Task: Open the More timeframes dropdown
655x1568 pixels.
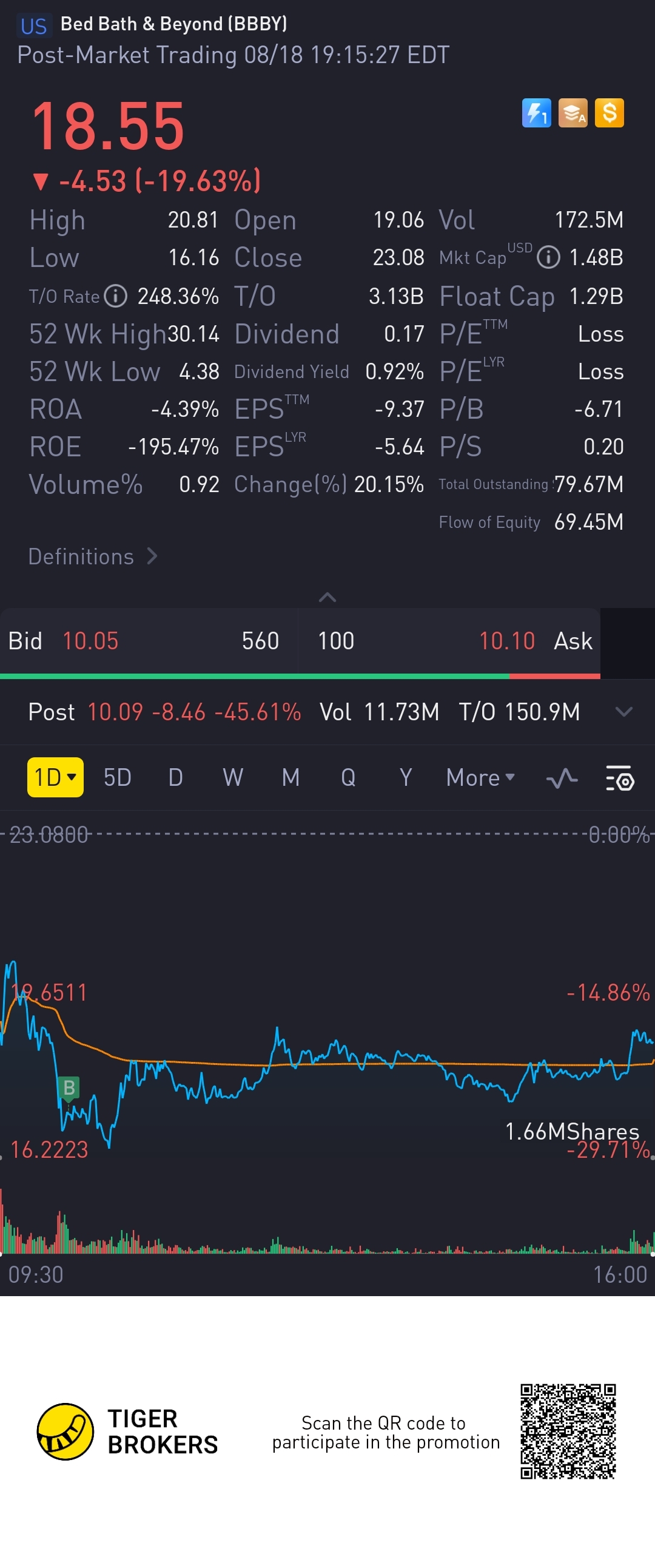Action: 480,777
